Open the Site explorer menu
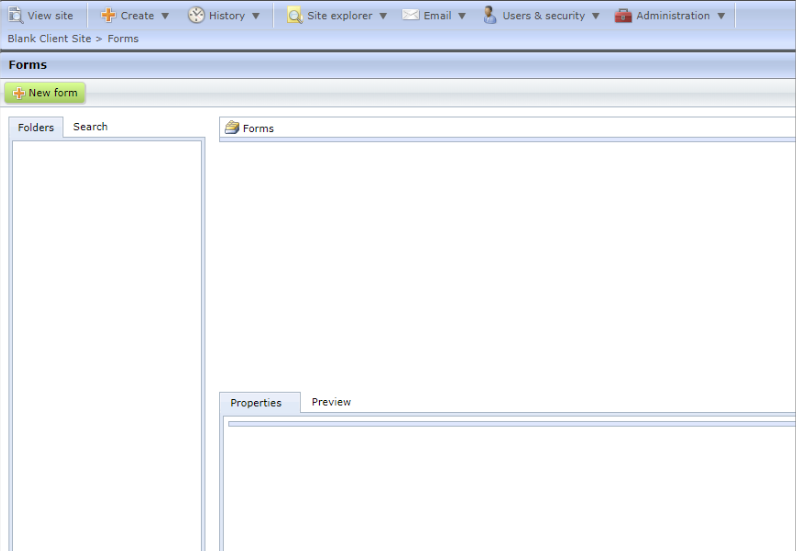The width and height of the screenshot is (796, 551). pyautogui.click(x=337, y=15)
